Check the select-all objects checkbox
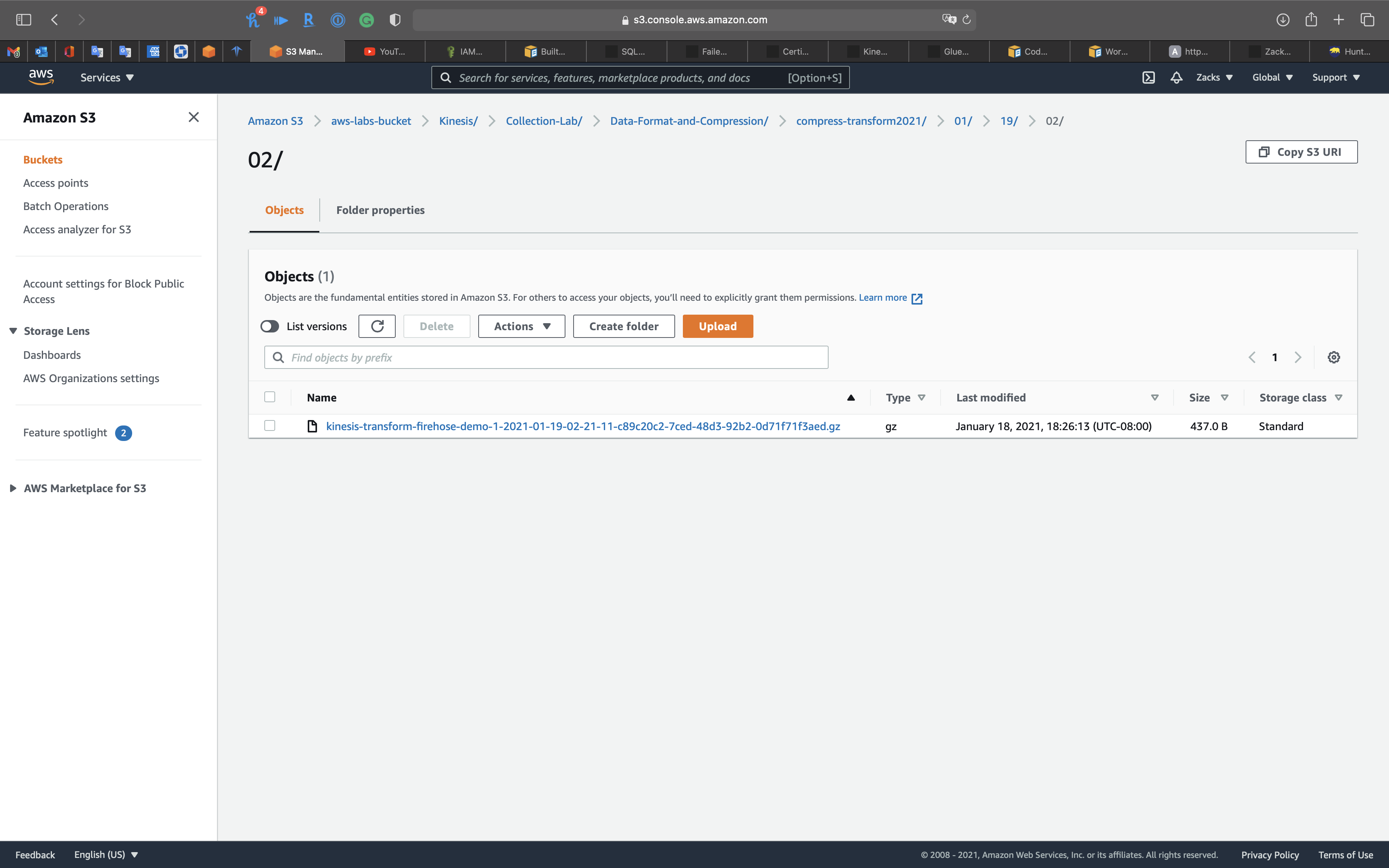1389x868 pixels. tap(270, 397)
